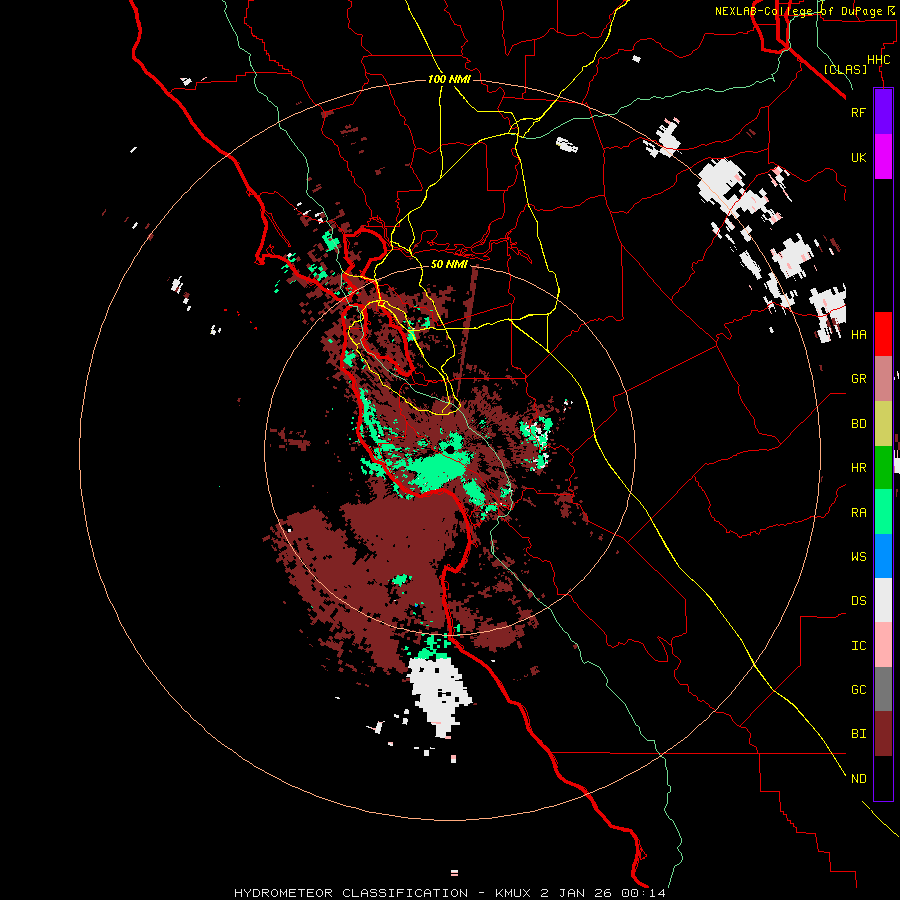Image resolution: width=900 pixels, height=900 pixels.
Task: Choose the mint green RA legend swatch
Action: [883, 512]
